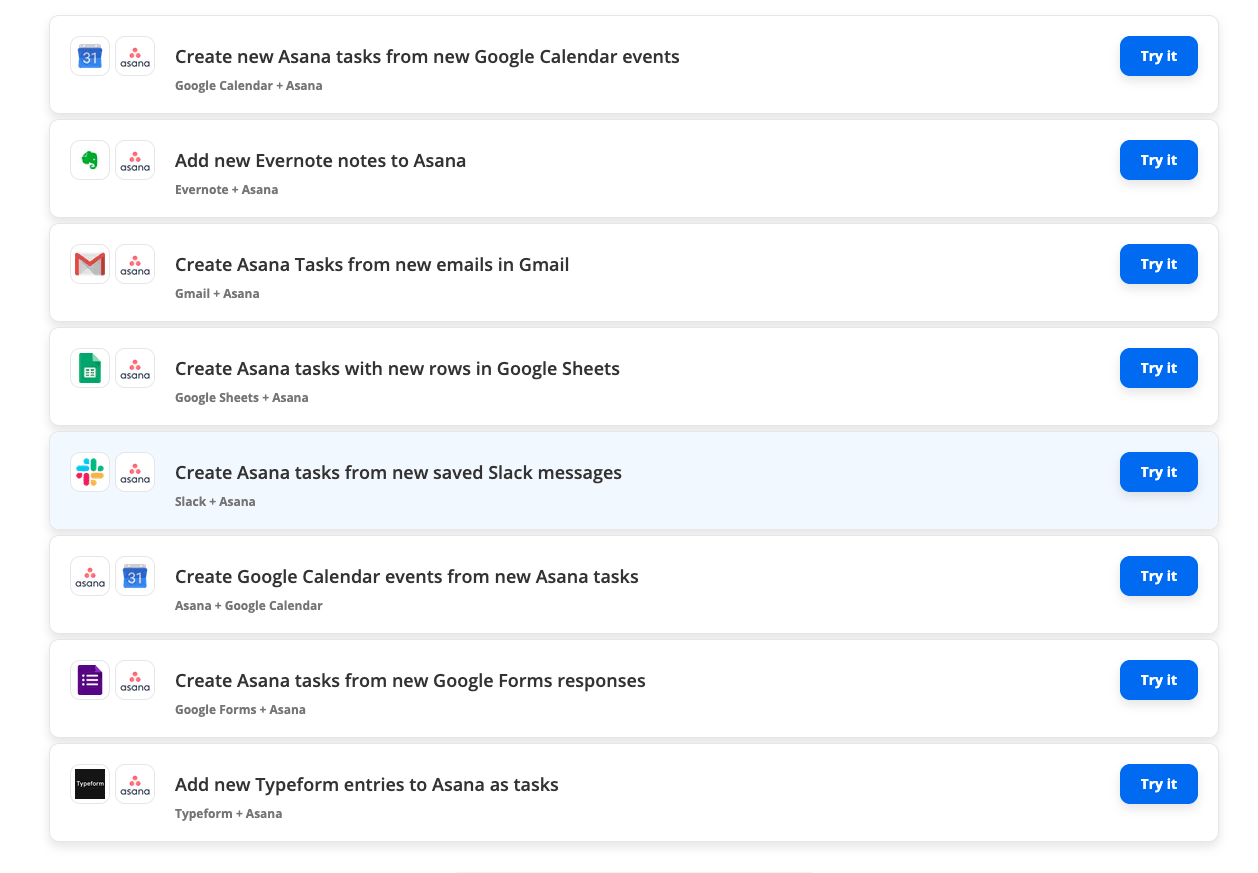Try it for Evernote notes to Asana
The width and height of the screenshot is (1258, 873).
(1158, 160)
